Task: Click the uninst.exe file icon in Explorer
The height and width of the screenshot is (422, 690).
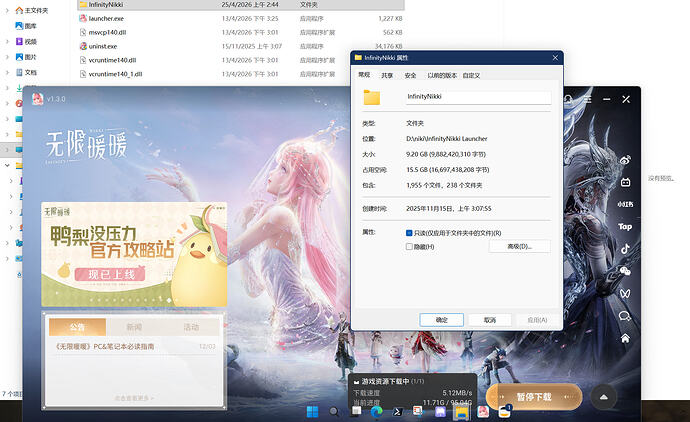Action: [x=83, y=46]
